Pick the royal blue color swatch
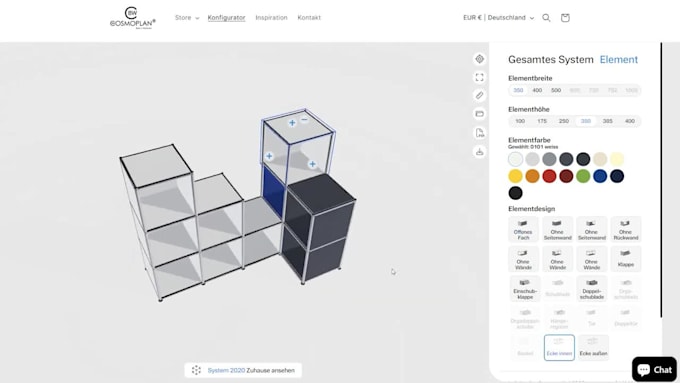The height and width of the screenshot is (383, 680). pyautogui.click(x=600, y=176)
